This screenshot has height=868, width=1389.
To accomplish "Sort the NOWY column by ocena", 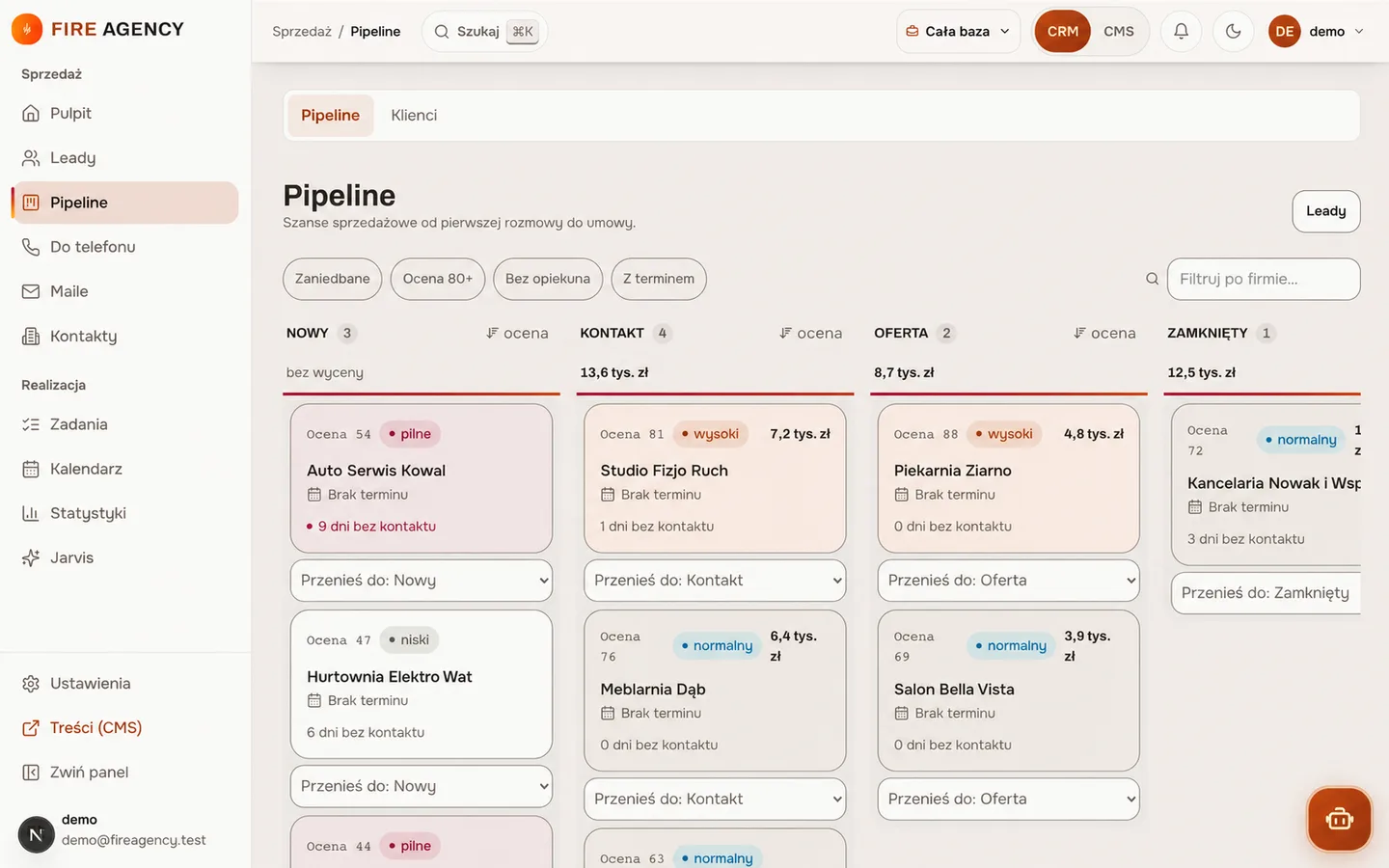I will tap(517, 333).
